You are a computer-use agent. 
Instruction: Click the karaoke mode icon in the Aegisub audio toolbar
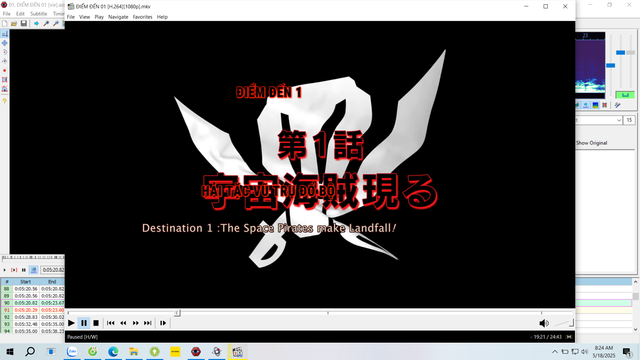[617, 105]
